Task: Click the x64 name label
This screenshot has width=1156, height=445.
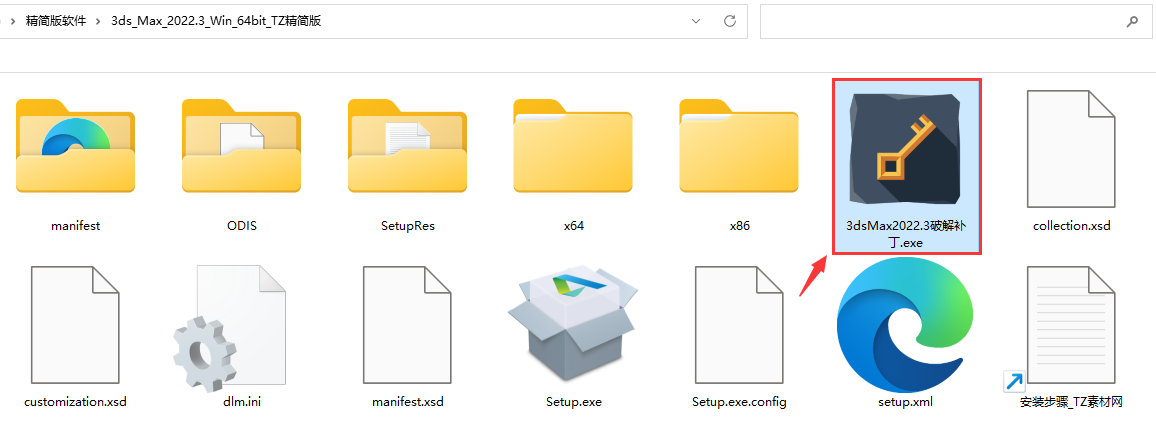Action: pyautogui.click(x=573, y=226)
